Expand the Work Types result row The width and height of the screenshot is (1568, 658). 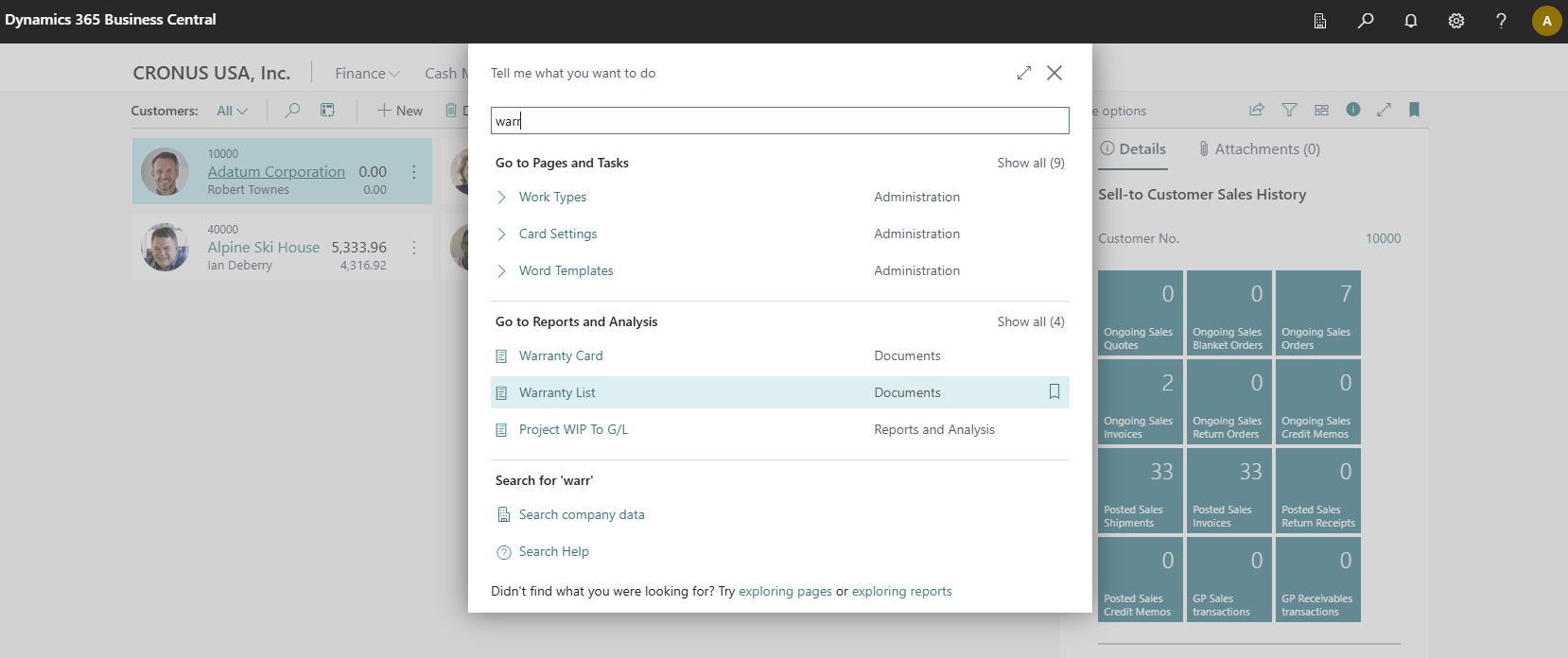(x=501, y=197)
